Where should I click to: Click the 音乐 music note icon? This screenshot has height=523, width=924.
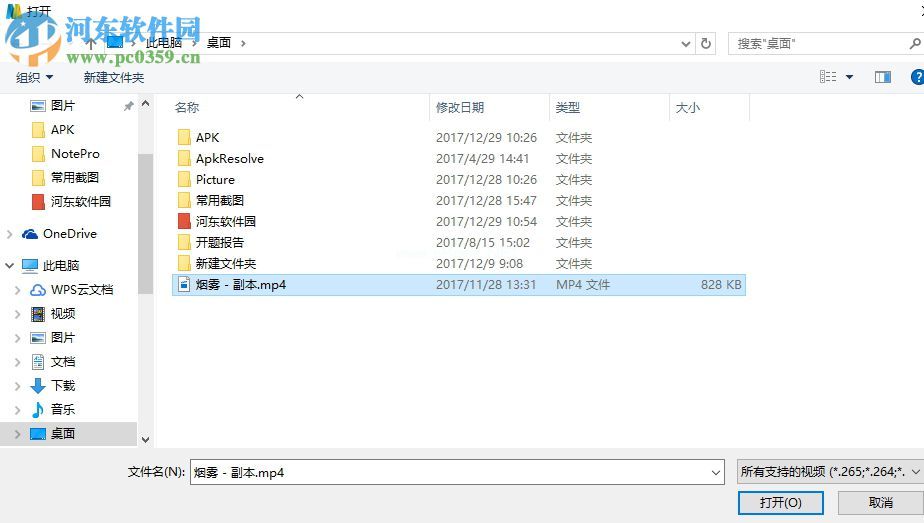(x=38, y=409)
